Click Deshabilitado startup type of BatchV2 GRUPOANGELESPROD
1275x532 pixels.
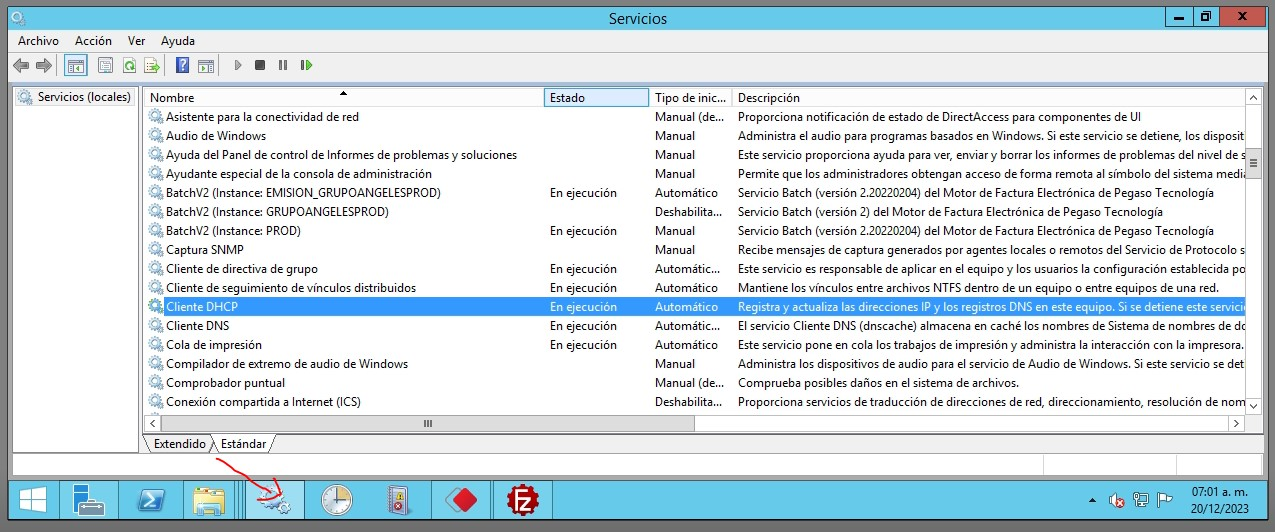tap(688, 212)
